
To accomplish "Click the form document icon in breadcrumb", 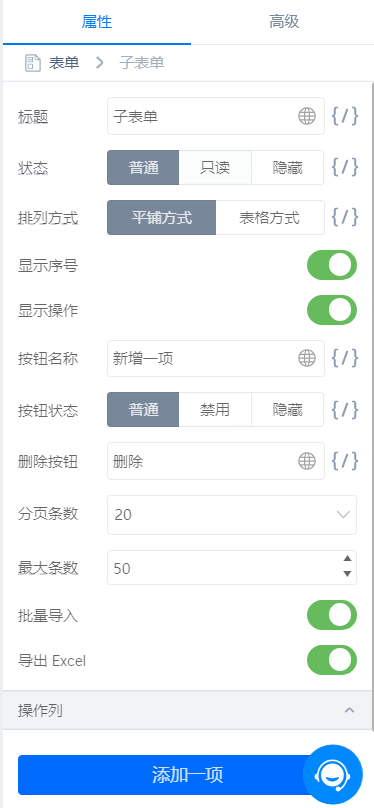I will click(x=32, y=63).
